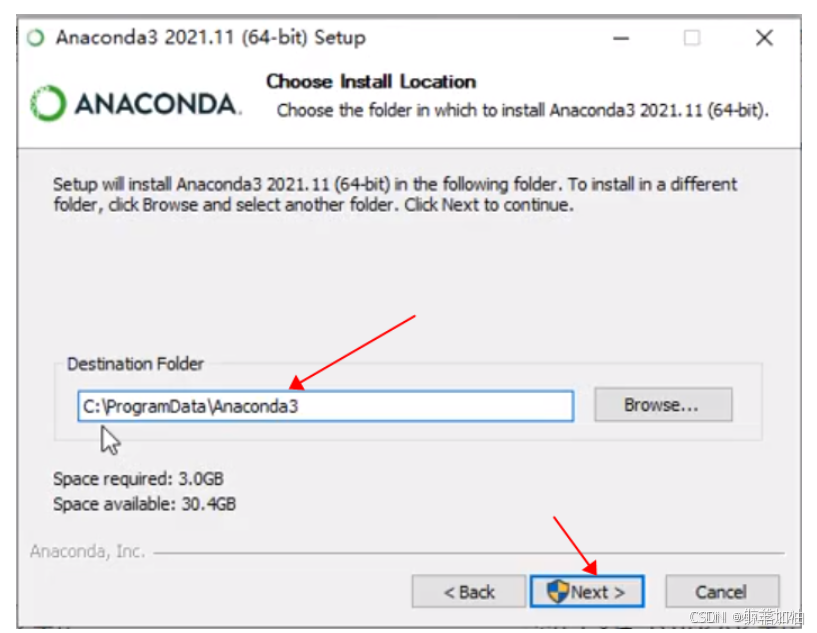Click the Anaconda ring icon in title bar
The width and height of the screenshot is (817, 633).
coord(35,38)
